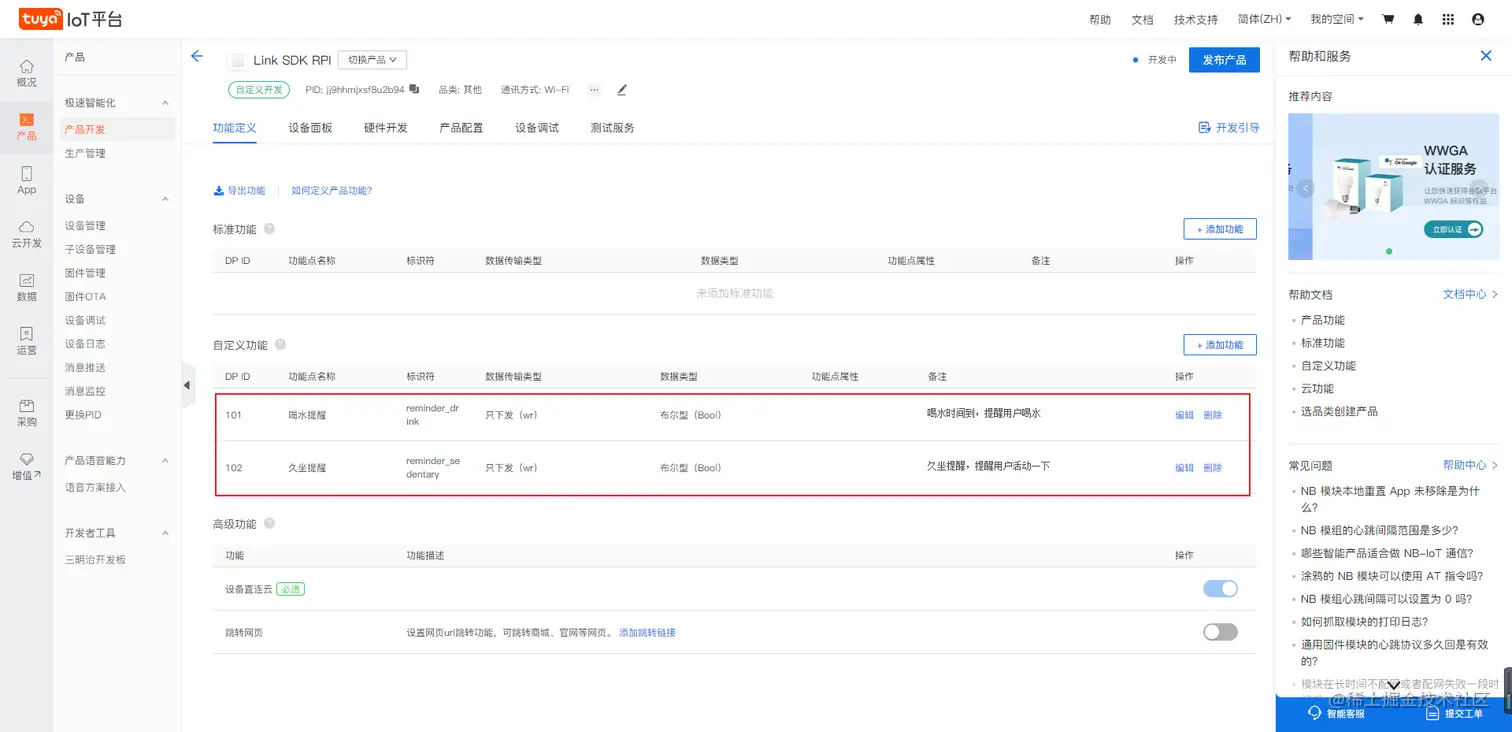Click 添加功能 in 自定义功能 section
This screenshot has height=732, width=1512.
[x=1220, y=345]
